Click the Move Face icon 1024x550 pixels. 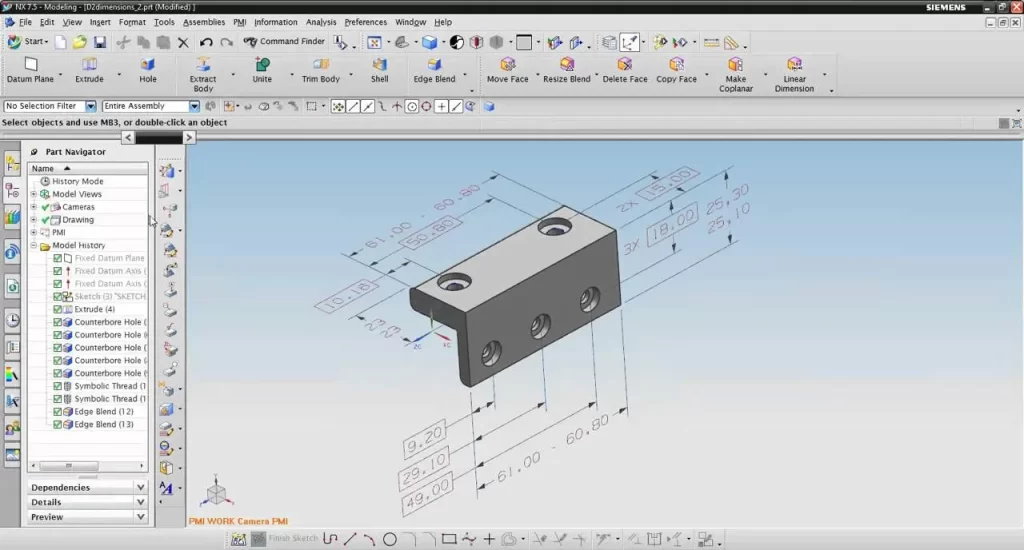tap(507, 65)
